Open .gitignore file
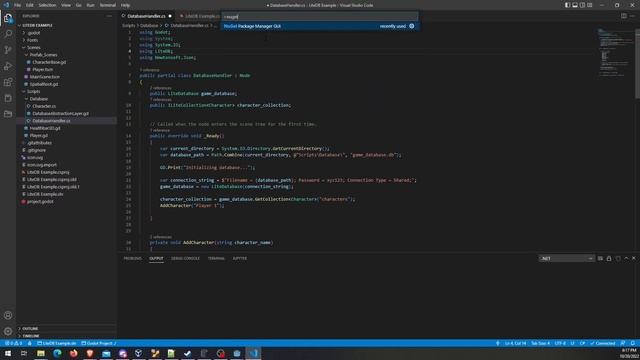 coord(36,150)
